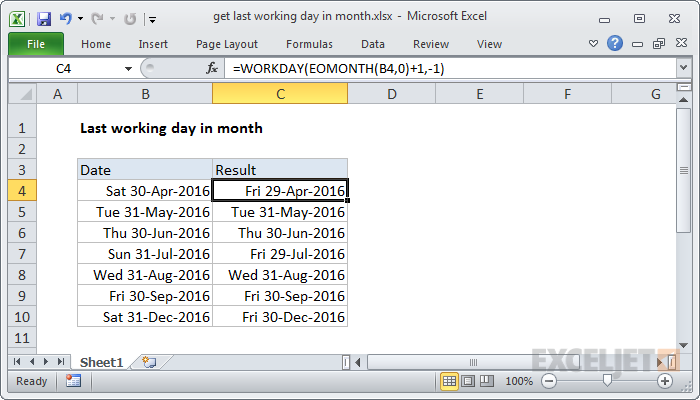Select cell with 'Sat 30-Apr-2016'

coord(145,191)
